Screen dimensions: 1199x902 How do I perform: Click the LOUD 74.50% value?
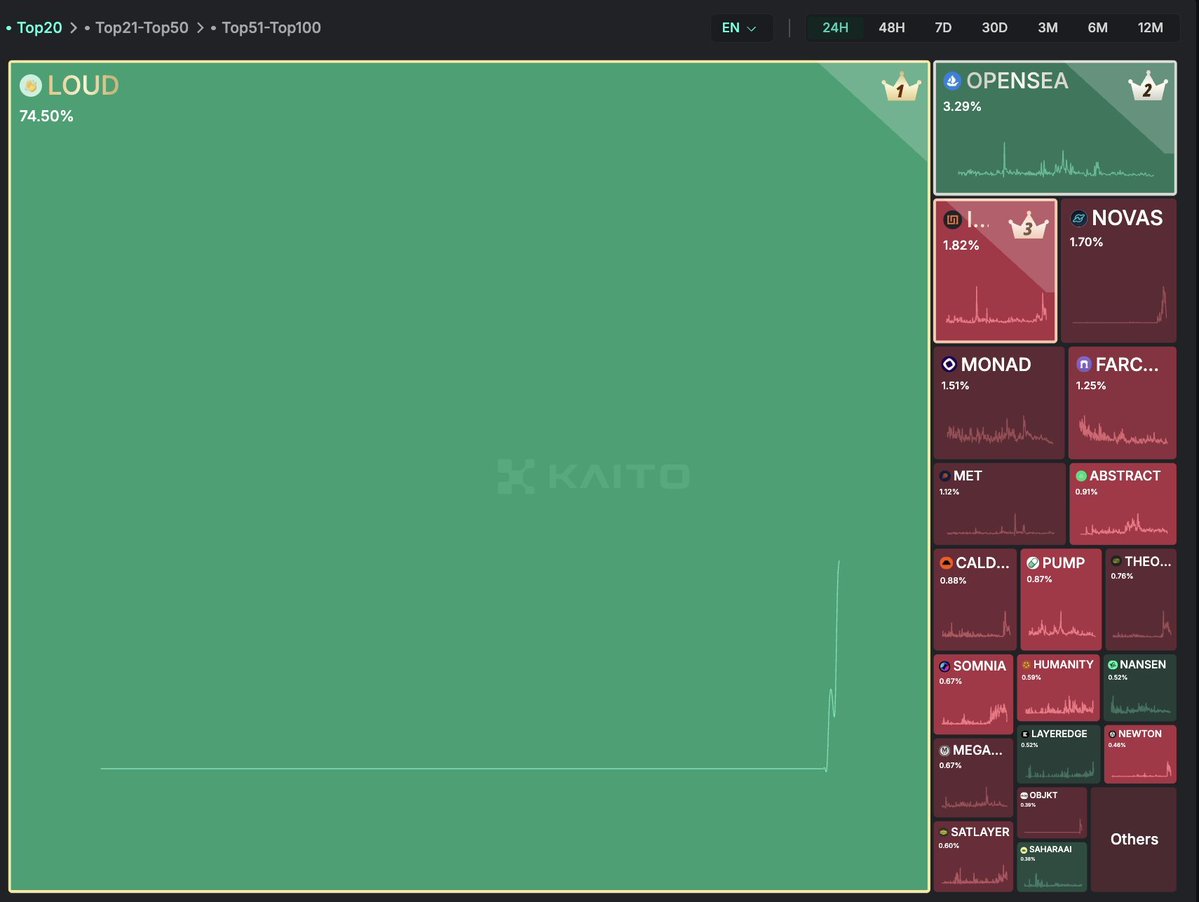(47, 116)
